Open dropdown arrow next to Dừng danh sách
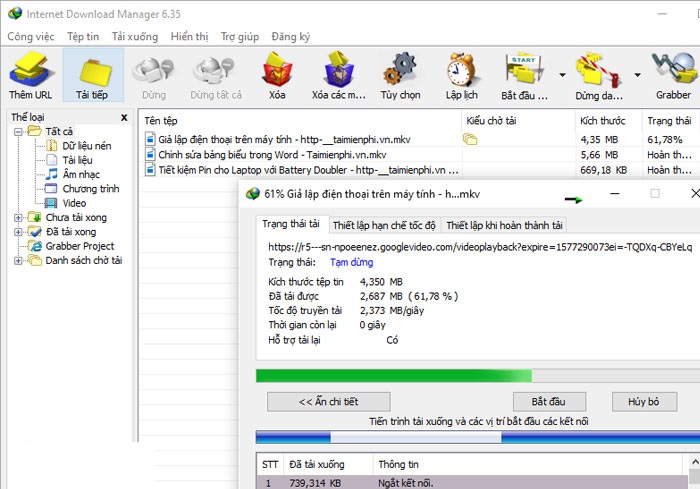Screen dimensions: 700x489 pyautogui.click(x=638, y=75)
